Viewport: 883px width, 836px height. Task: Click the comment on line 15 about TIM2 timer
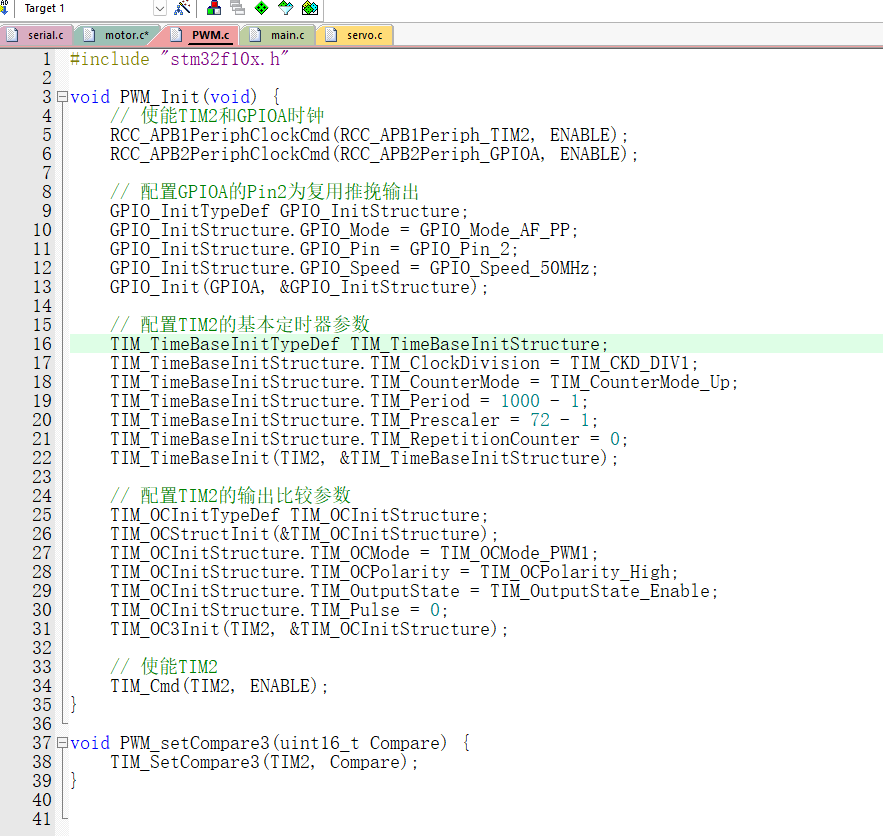240,325
